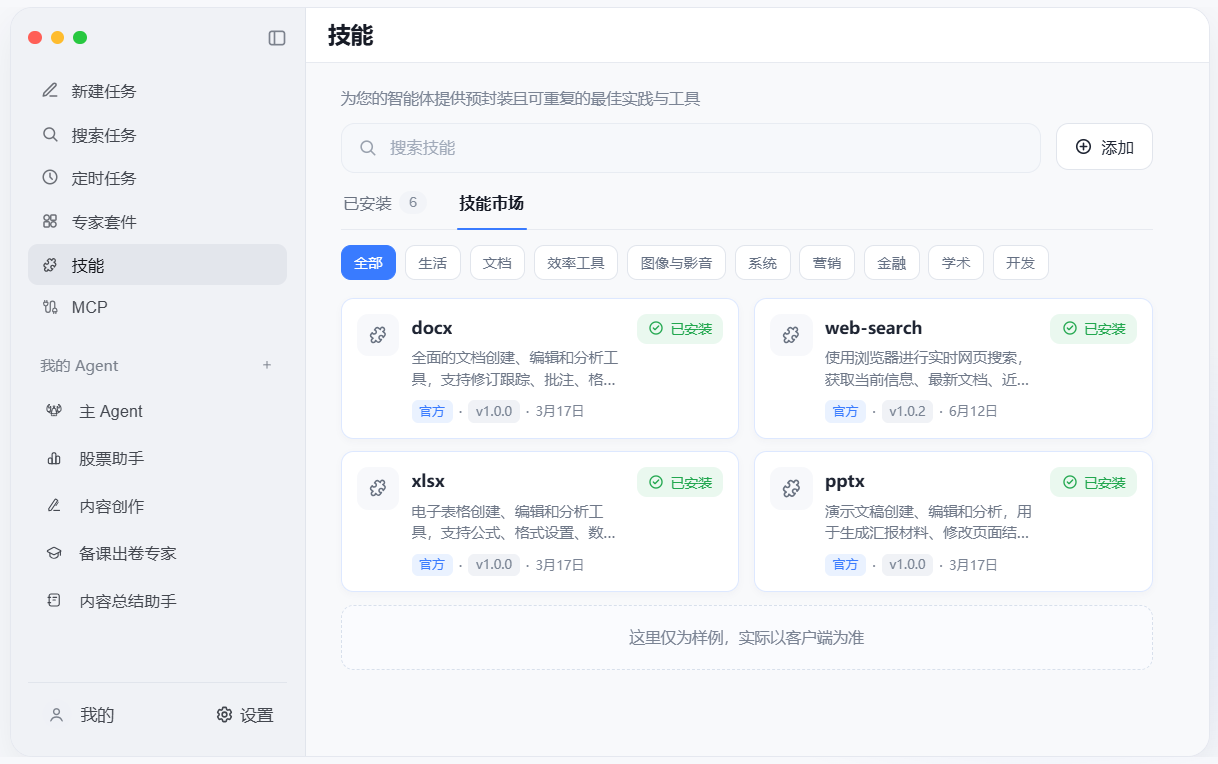The image size is (1218, 764).
Task: Click the 官方 tag on docx card
Action: 432,411
